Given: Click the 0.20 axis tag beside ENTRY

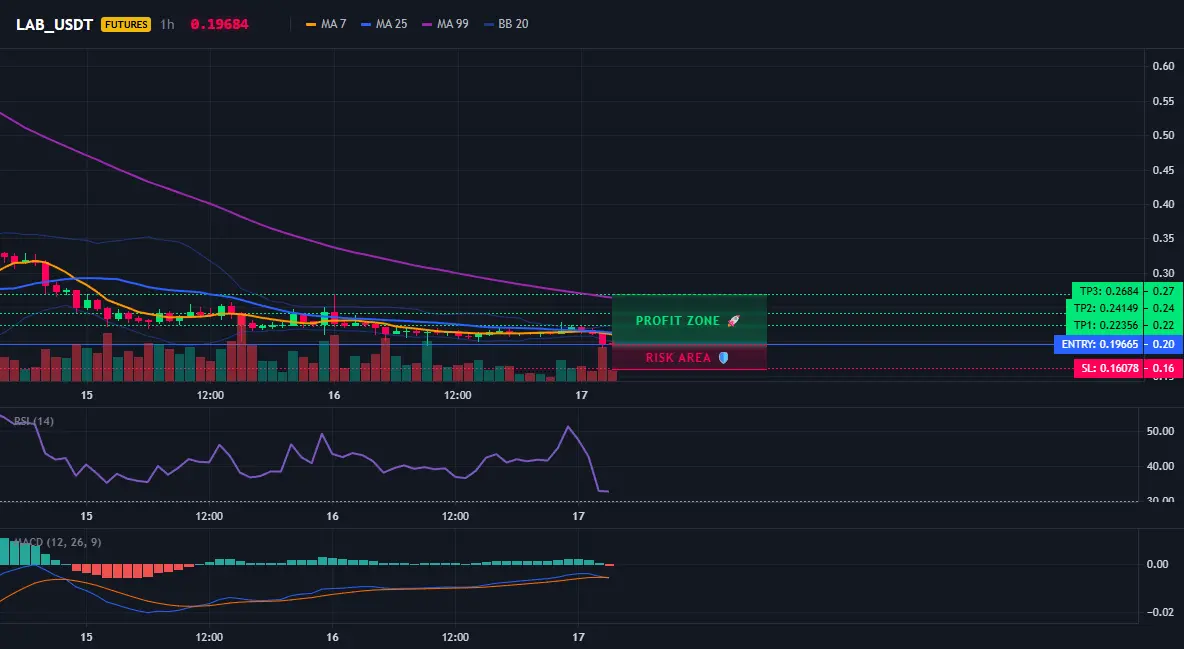Looking at the screenshot, I should click(1164, 345).
